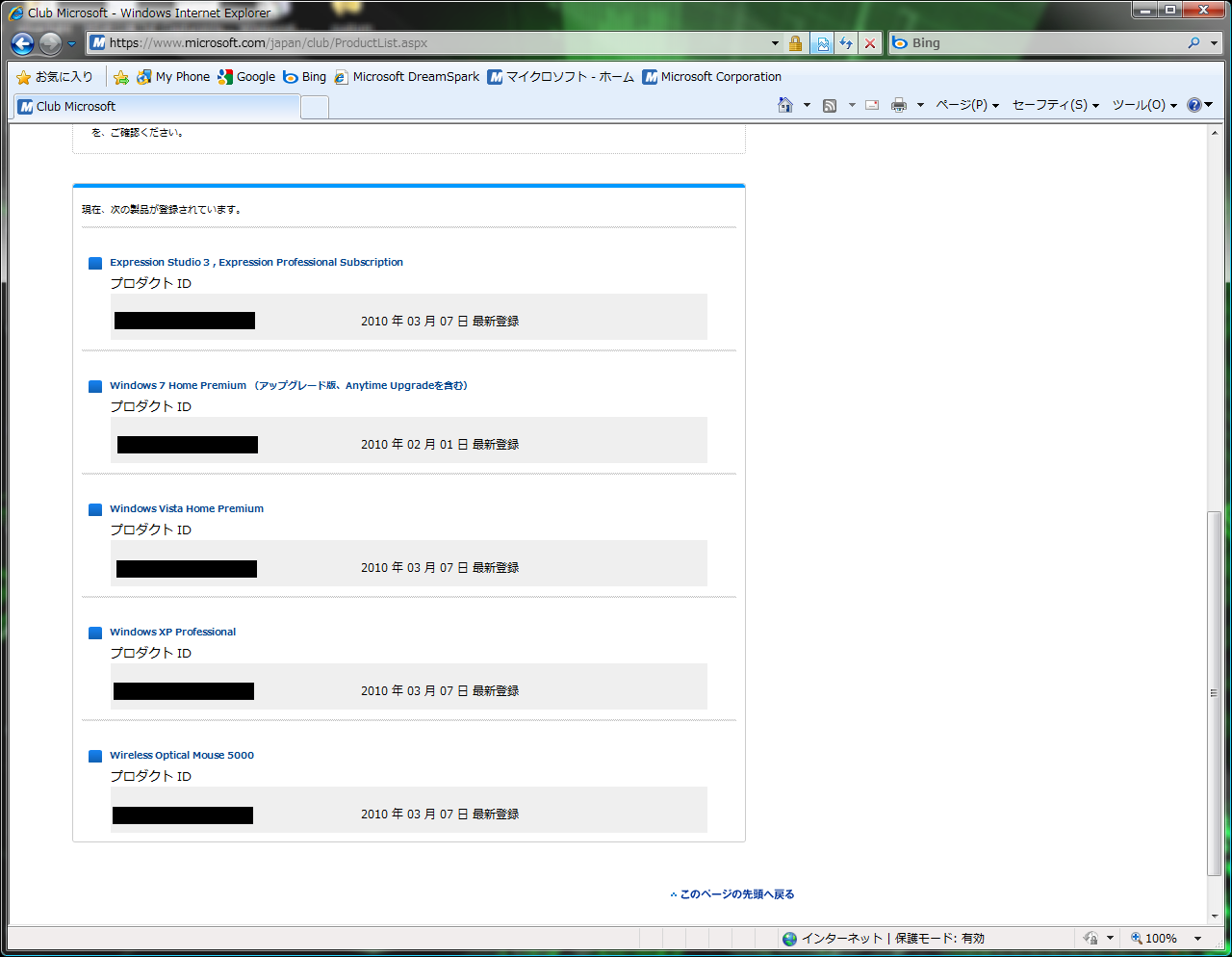Open a new blank tab
1232x957 pixels.
coord(315,107)
